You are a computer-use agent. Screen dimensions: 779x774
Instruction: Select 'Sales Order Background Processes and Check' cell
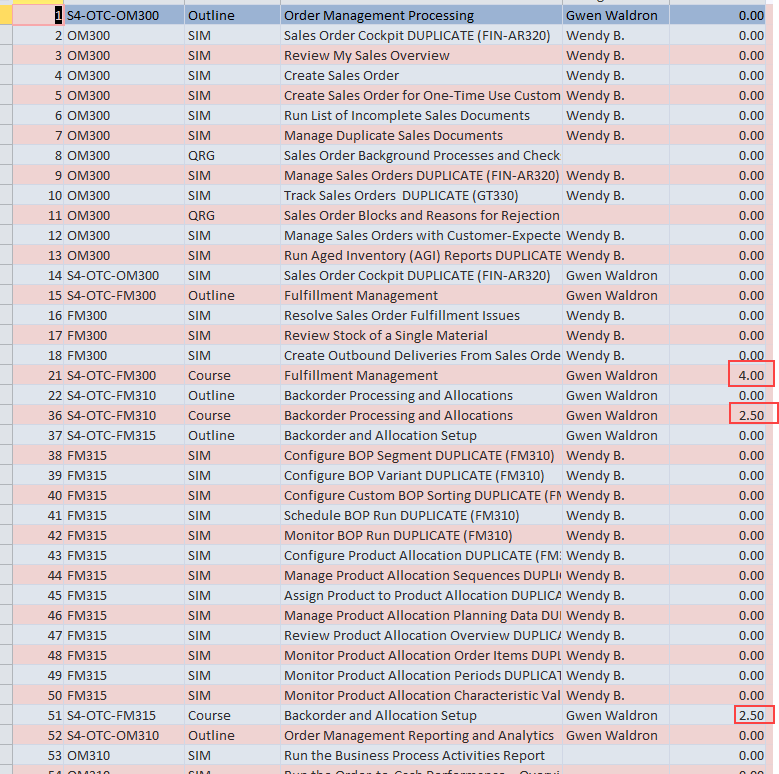point(421,155)
